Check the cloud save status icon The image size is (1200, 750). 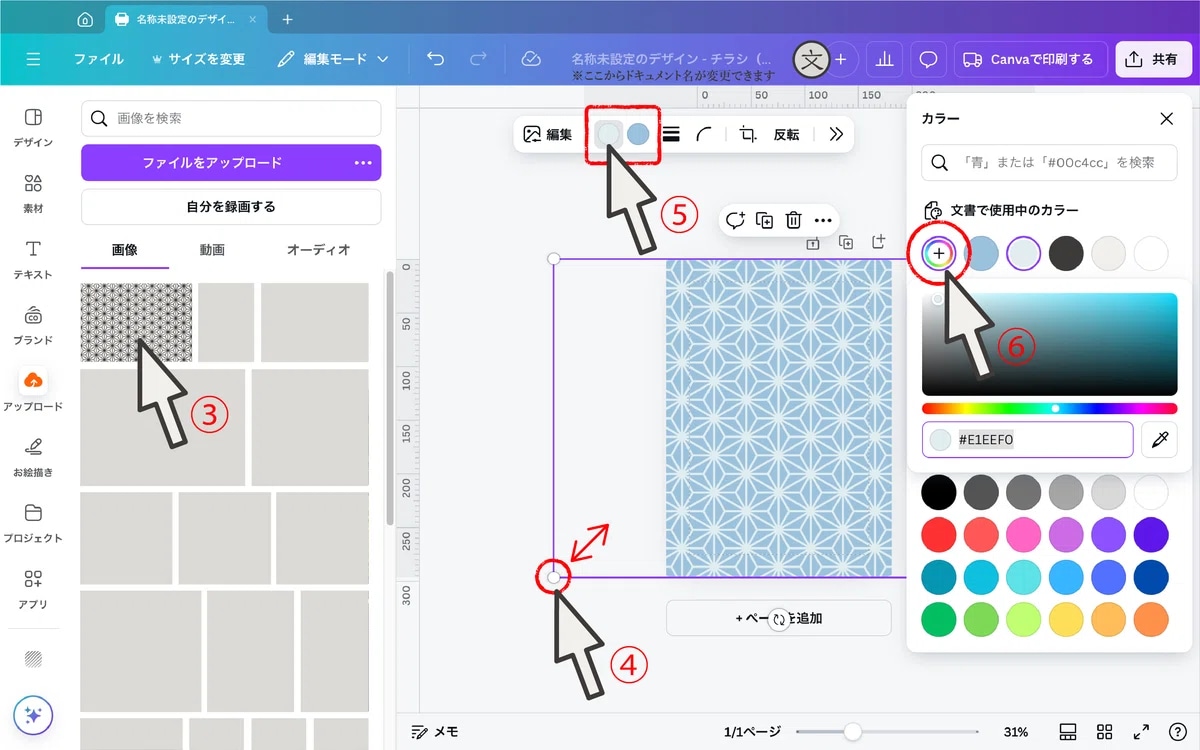531,59
